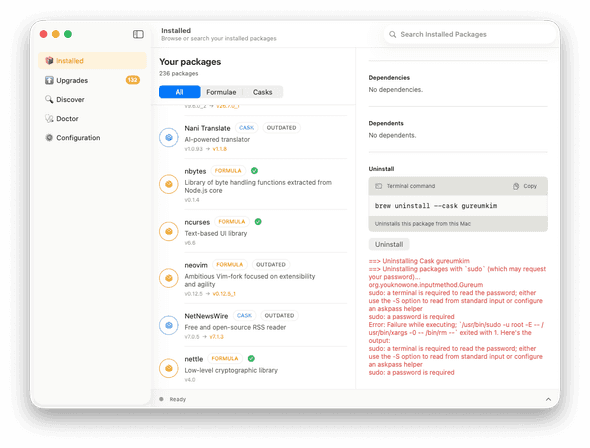Click the Uninstalling Cask gureumkim log line

(x=419, y=261)
